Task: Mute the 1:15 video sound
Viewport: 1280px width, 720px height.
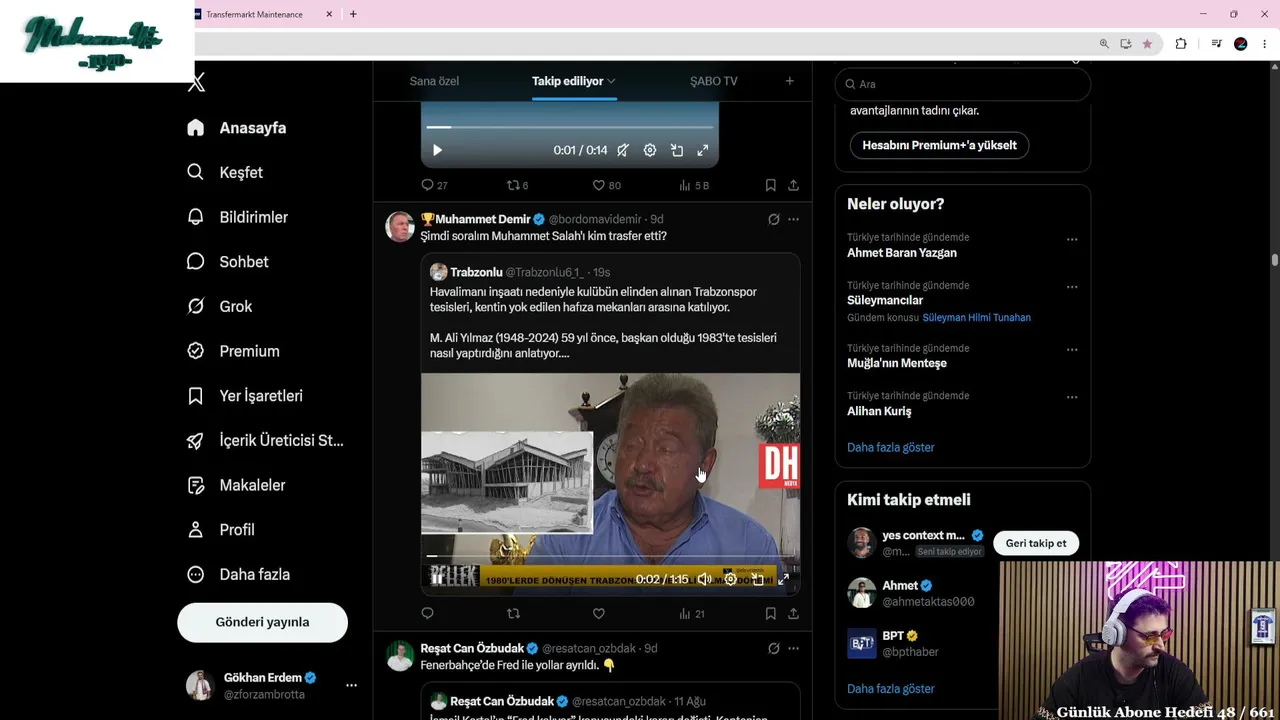Action: tap(704, 579)
